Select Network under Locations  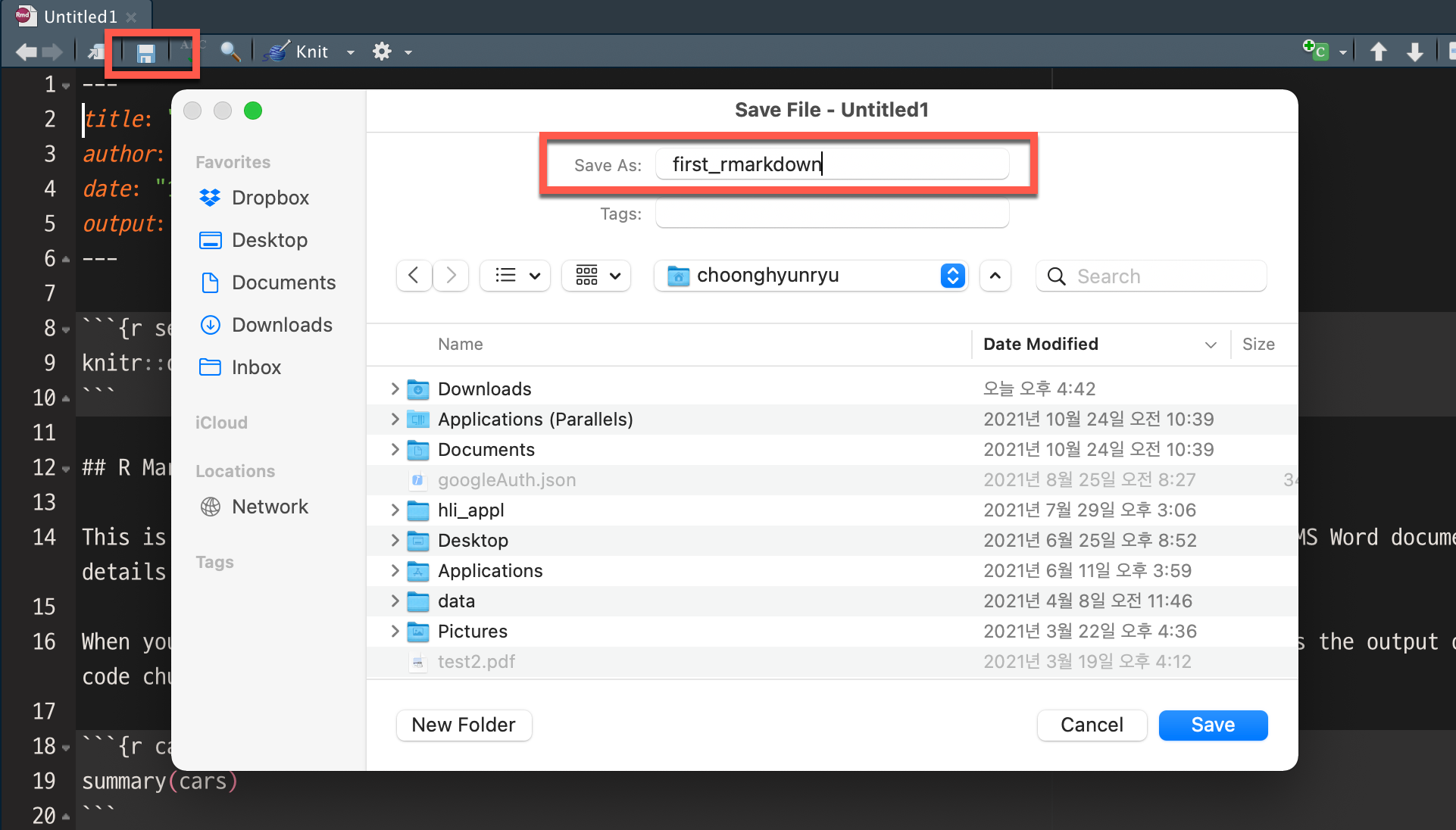click(253, 507)
